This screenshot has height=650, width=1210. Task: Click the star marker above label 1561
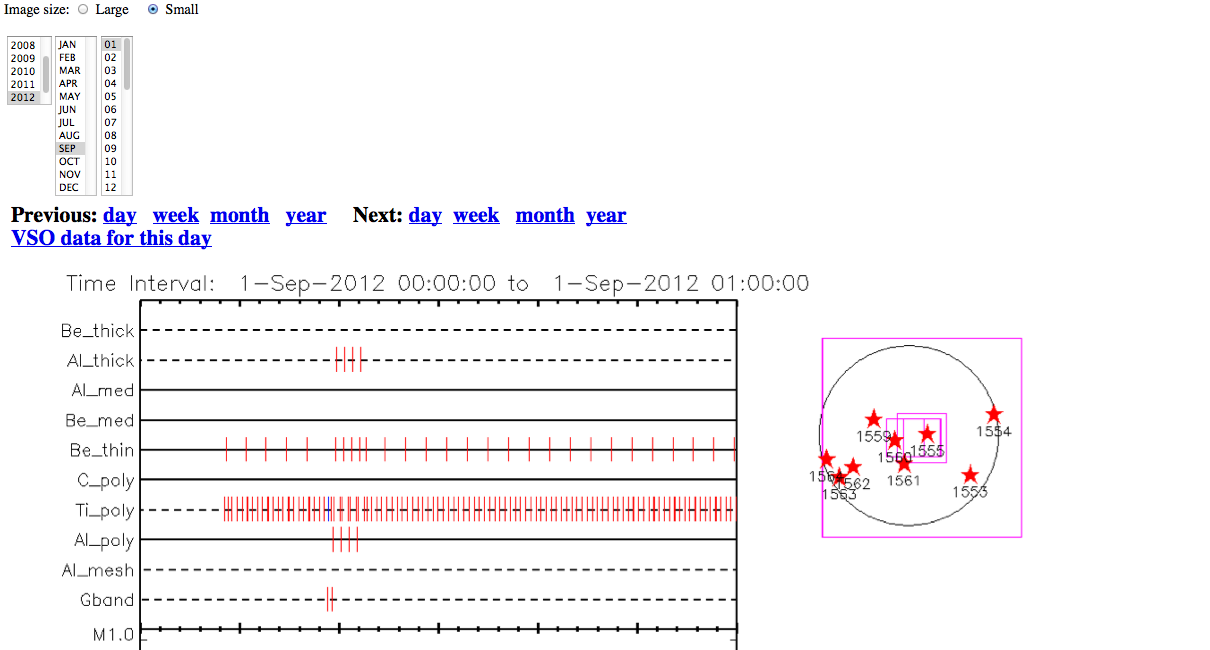pyautogui.click(x=904, y=463)
